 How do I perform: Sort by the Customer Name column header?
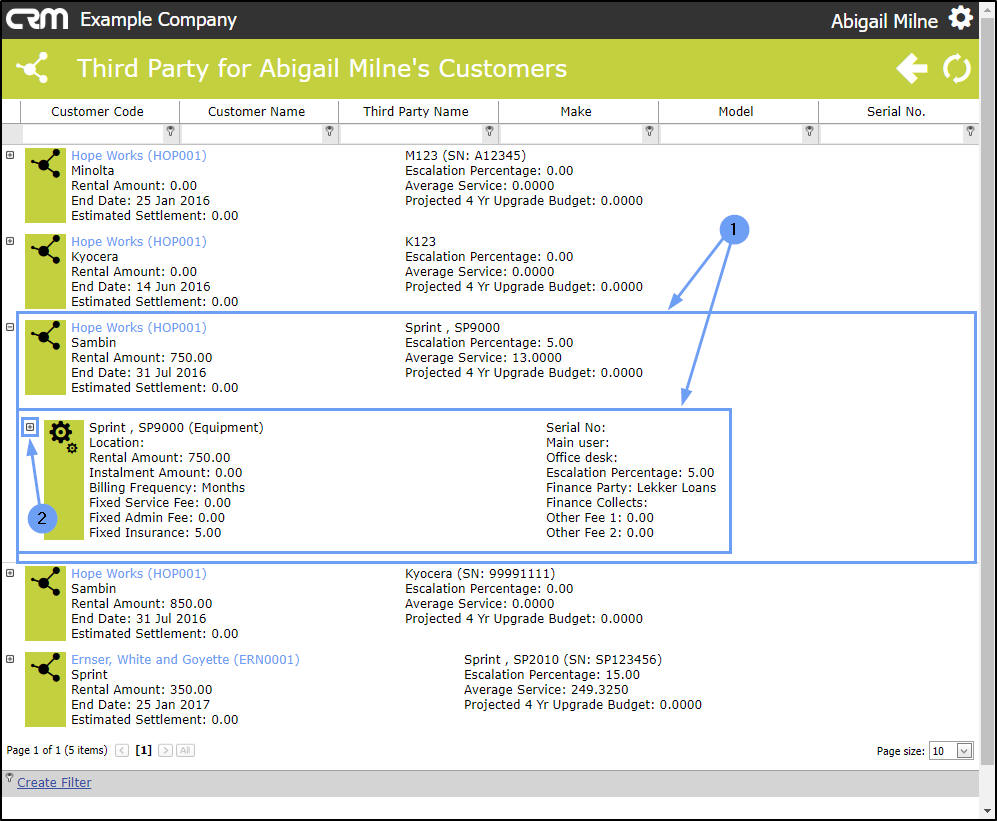[256, 111]
